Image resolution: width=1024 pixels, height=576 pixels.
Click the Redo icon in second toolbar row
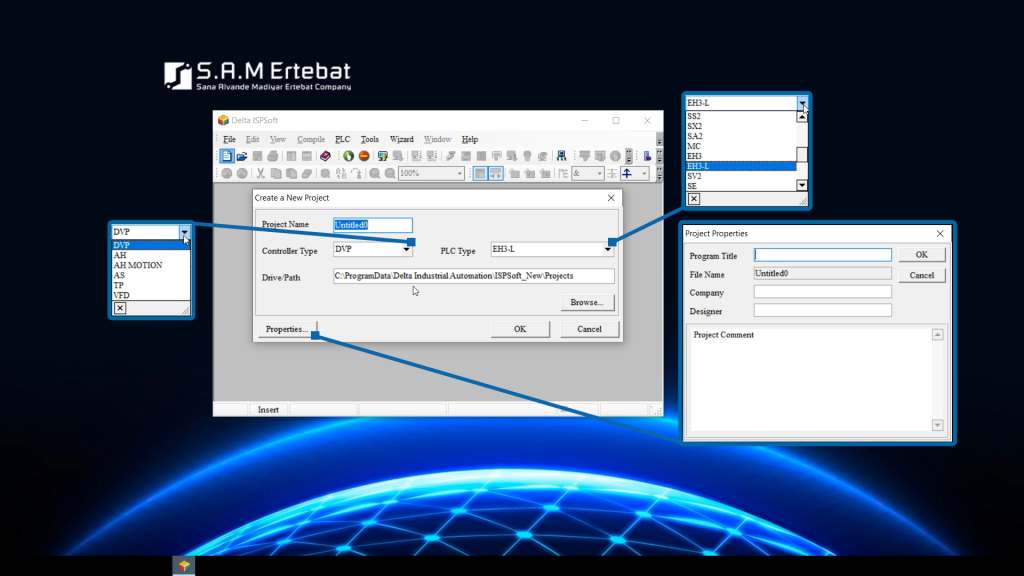(242, 174)
